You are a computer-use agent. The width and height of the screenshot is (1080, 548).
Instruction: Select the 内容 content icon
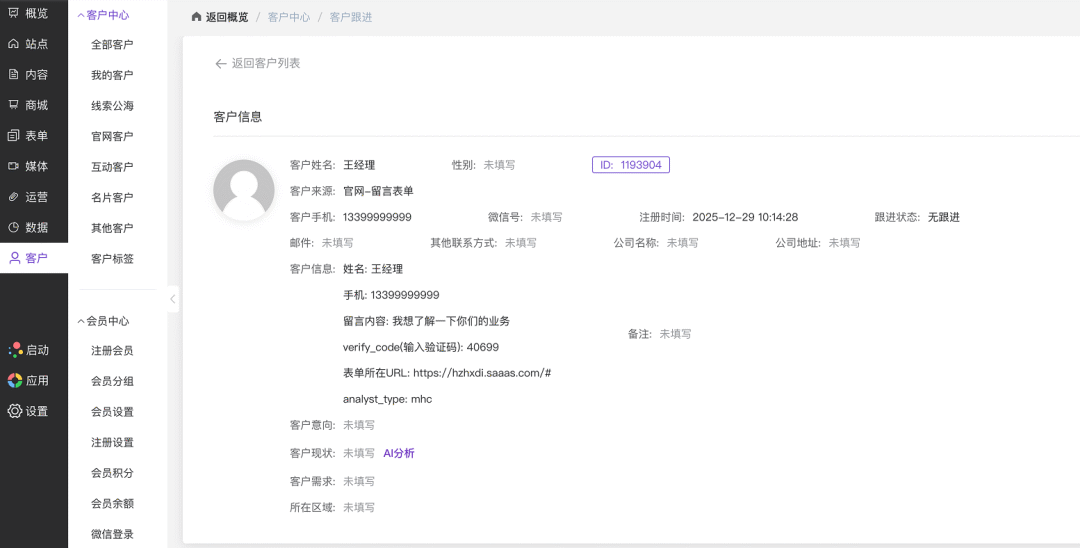point(14,75)
